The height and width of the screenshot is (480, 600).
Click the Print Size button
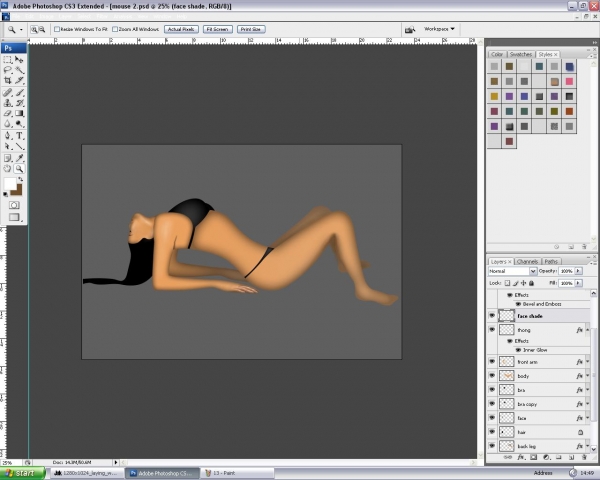251,29
